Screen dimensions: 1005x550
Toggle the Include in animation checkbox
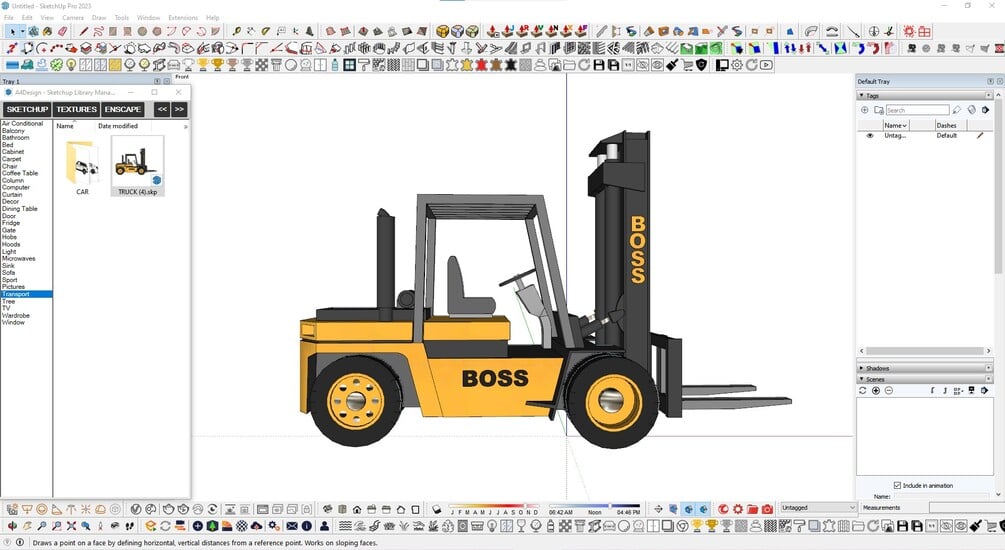point(897,485)
